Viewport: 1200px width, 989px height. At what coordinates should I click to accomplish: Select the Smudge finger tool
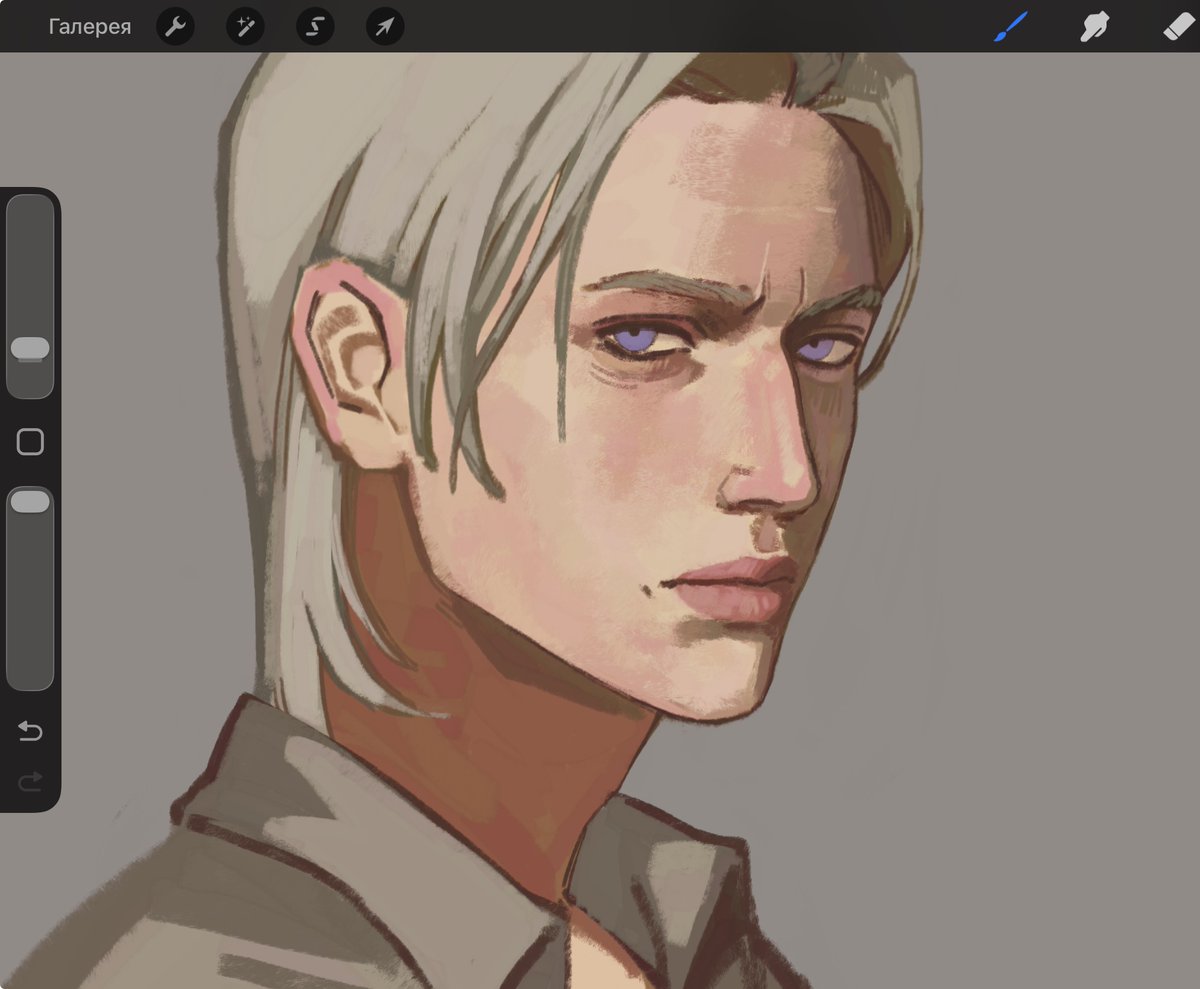tap(1097, 27)
